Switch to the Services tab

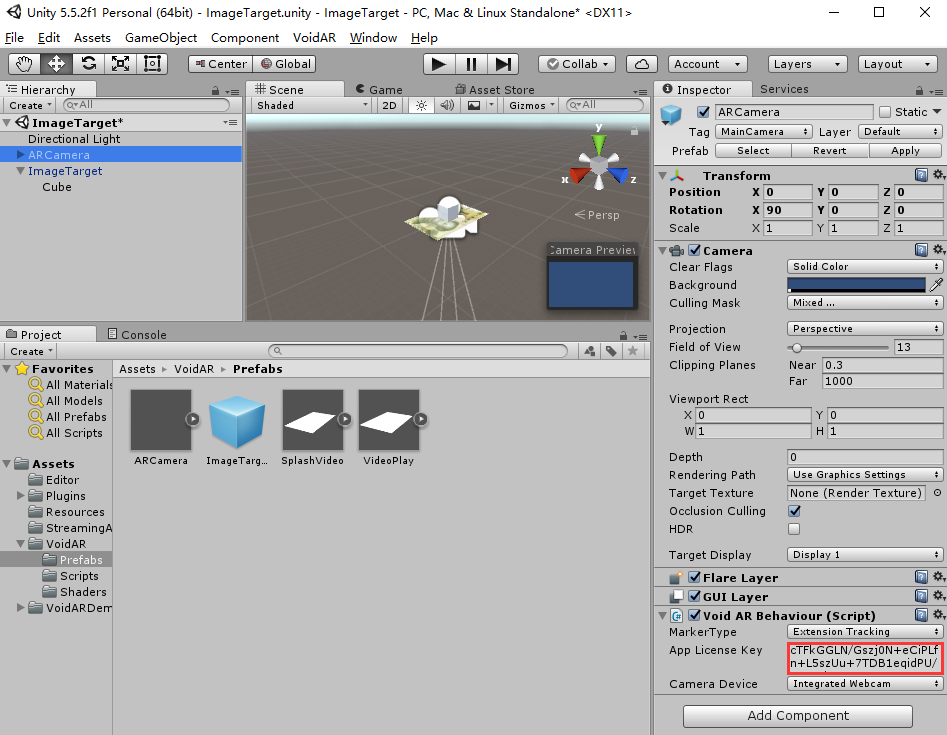point(784,89)
